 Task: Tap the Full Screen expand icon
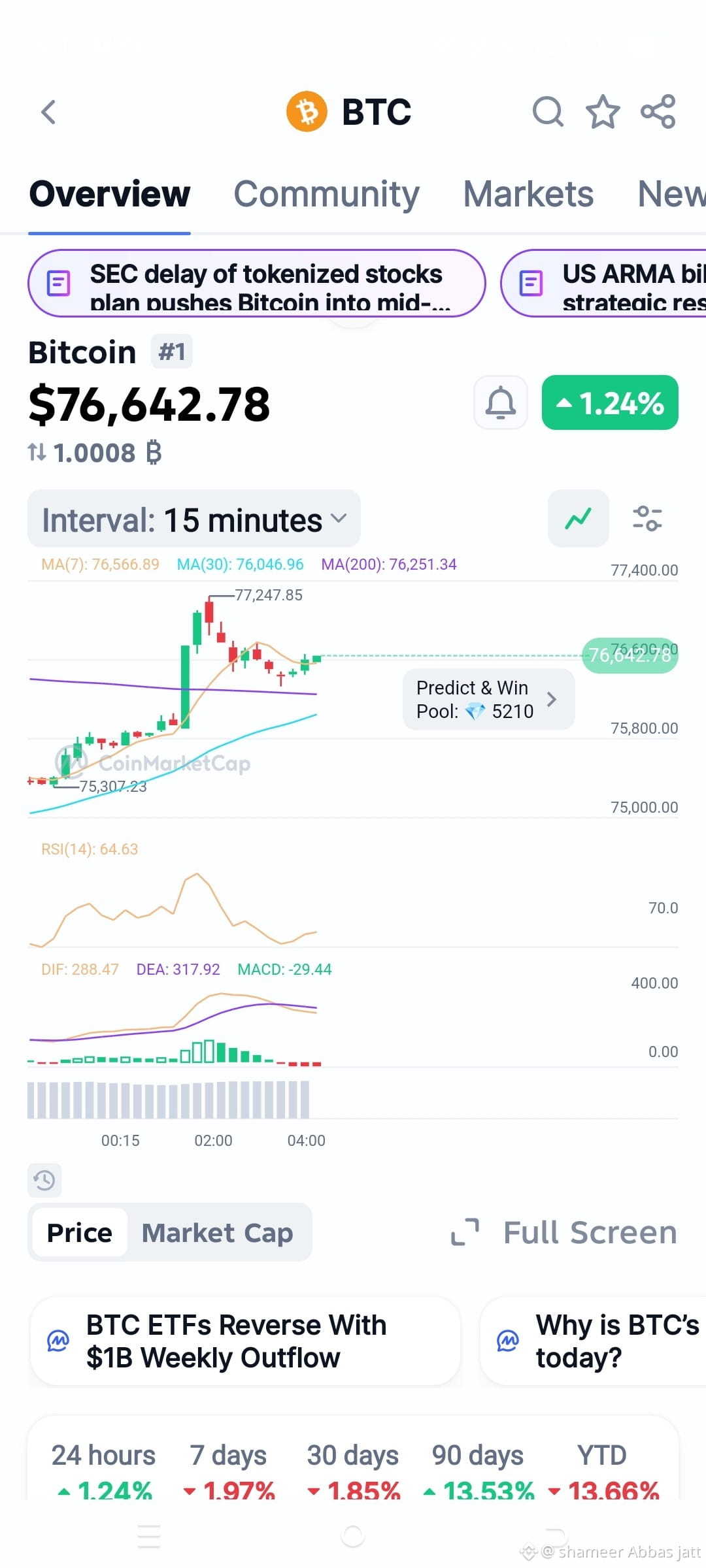(465, 1232)
